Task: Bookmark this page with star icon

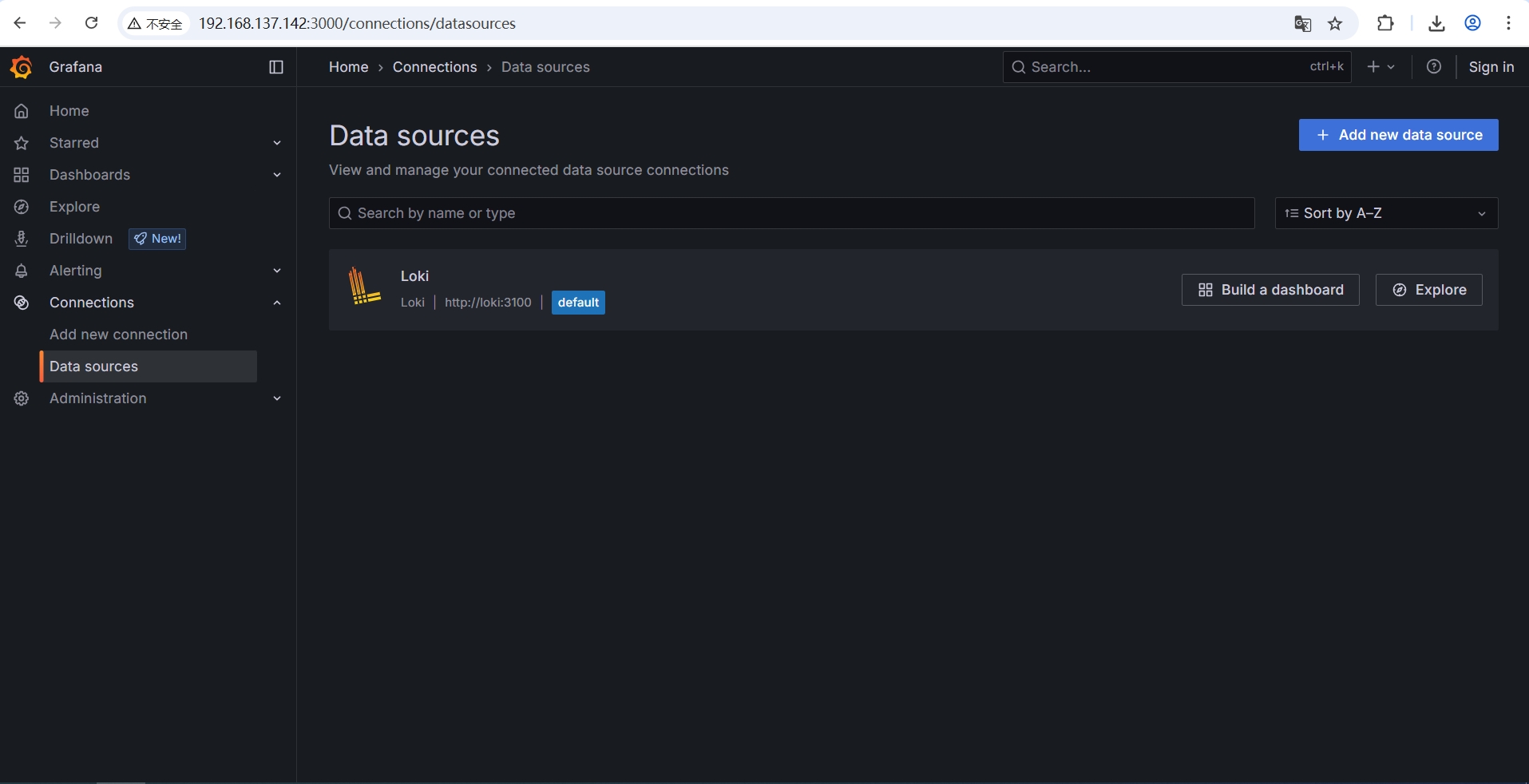Action: [x=1335, y=24]
